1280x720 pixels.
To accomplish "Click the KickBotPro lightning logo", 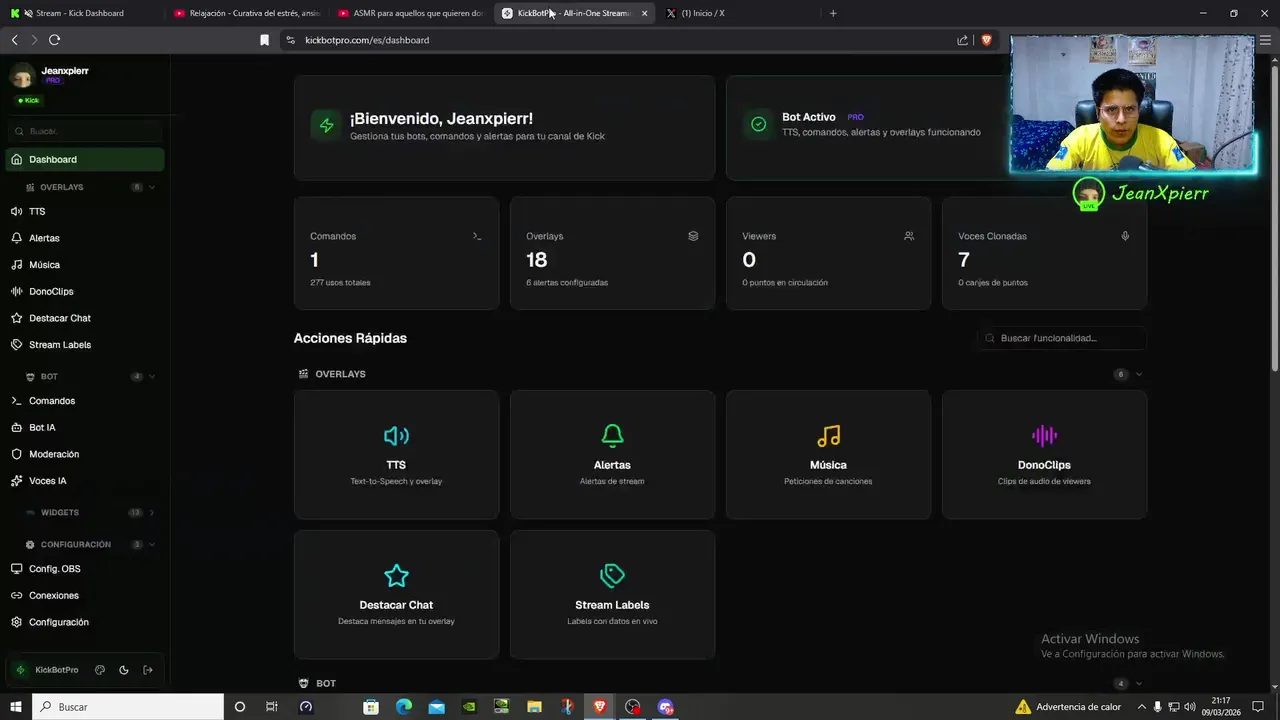I will tap(20, 670).
